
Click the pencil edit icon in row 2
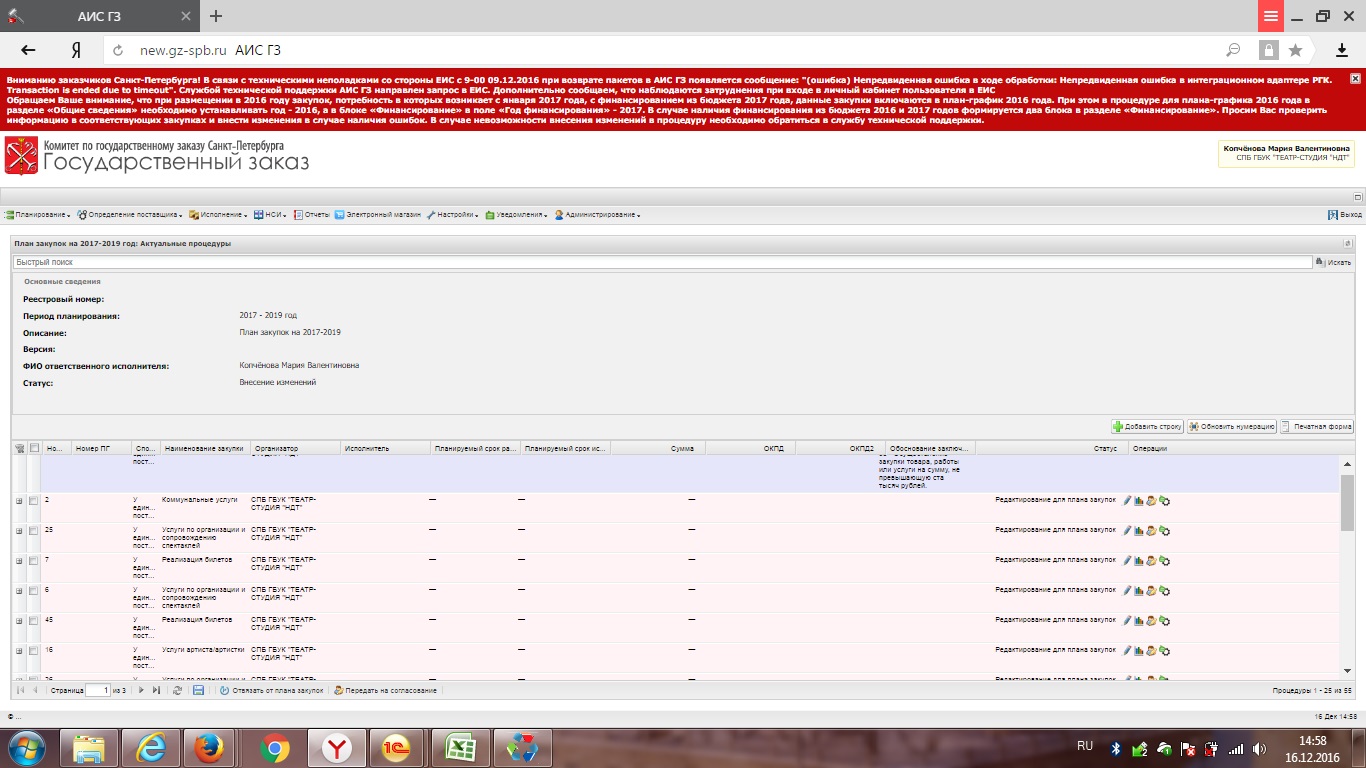click(x=1127, y=501)
